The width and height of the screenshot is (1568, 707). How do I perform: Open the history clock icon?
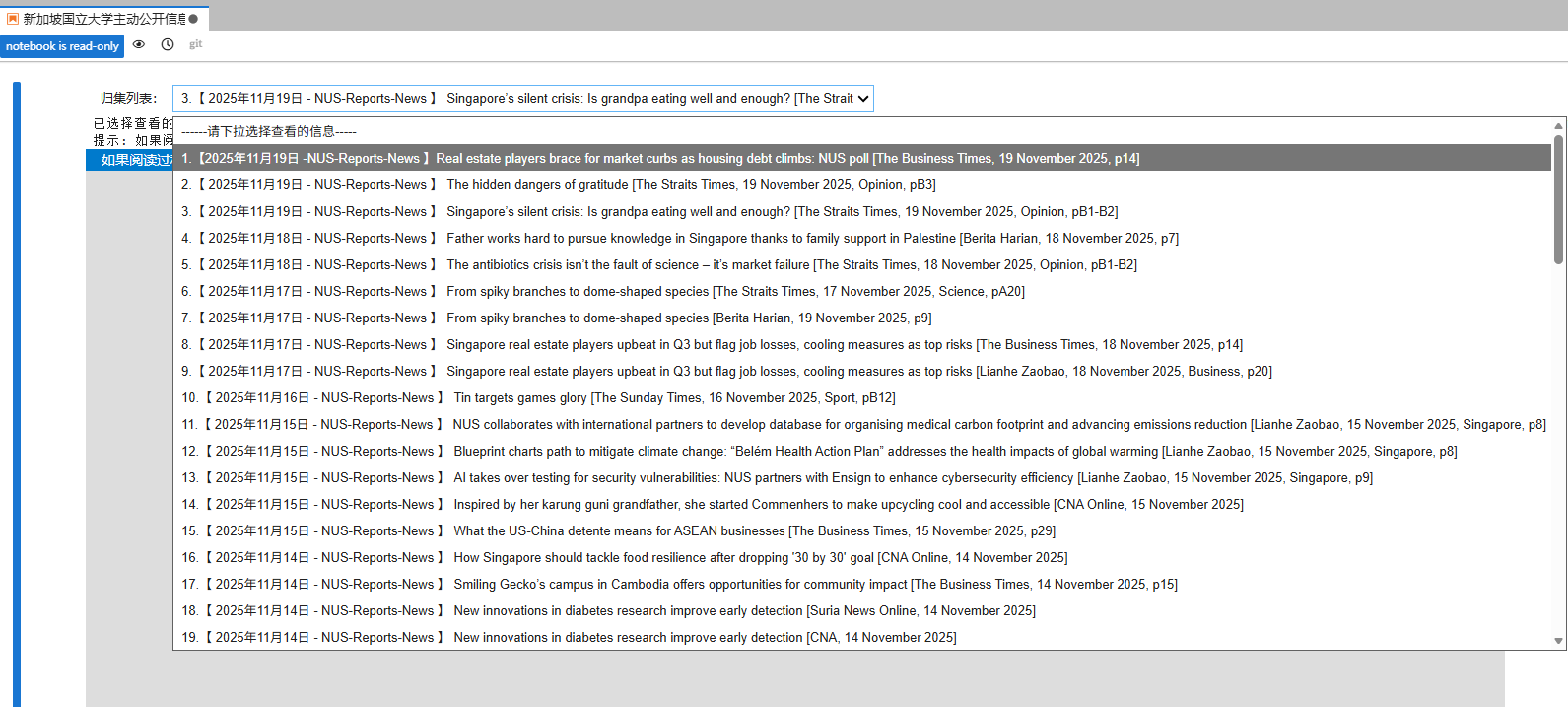[168, 44]
